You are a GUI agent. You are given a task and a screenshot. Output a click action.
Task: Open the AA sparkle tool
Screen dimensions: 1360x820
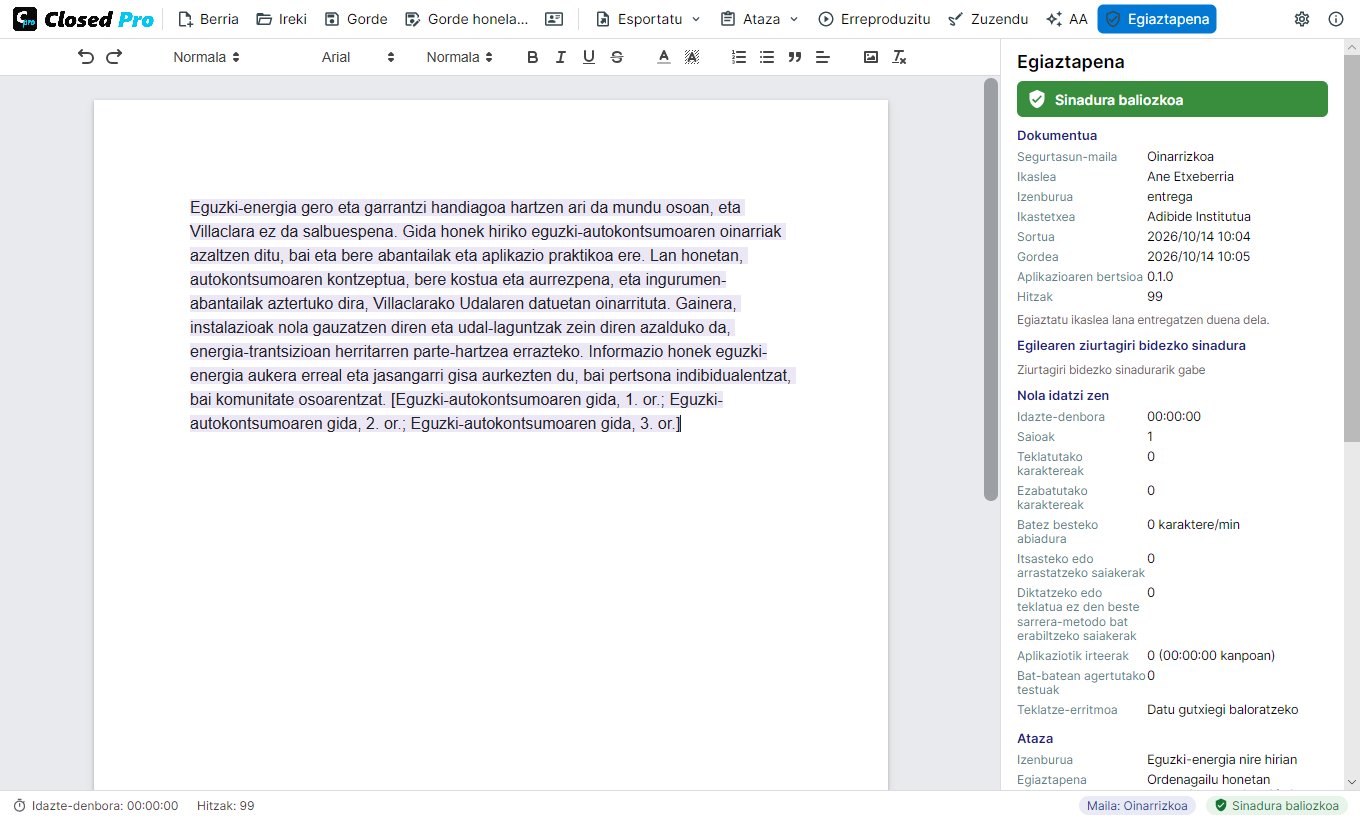tap(1067, 19)
